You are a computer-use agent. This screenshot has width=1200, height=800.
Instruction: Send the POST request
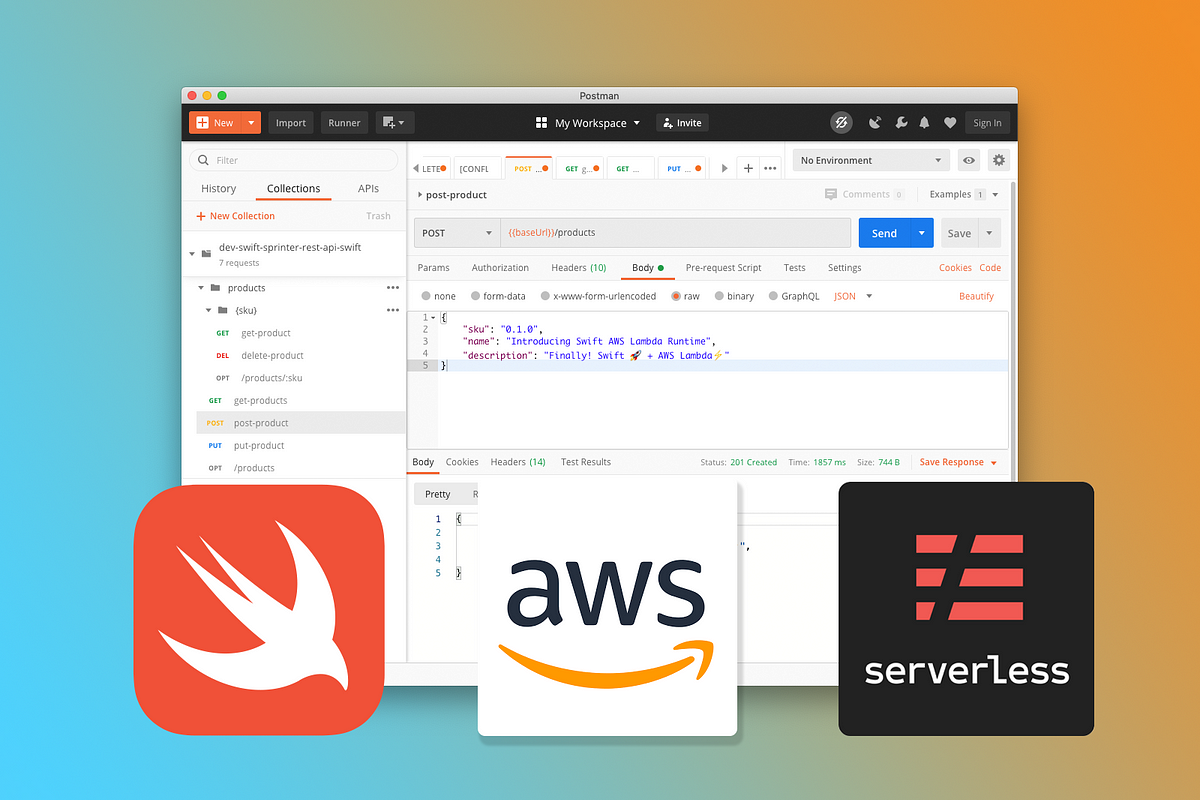click(884, 233)
